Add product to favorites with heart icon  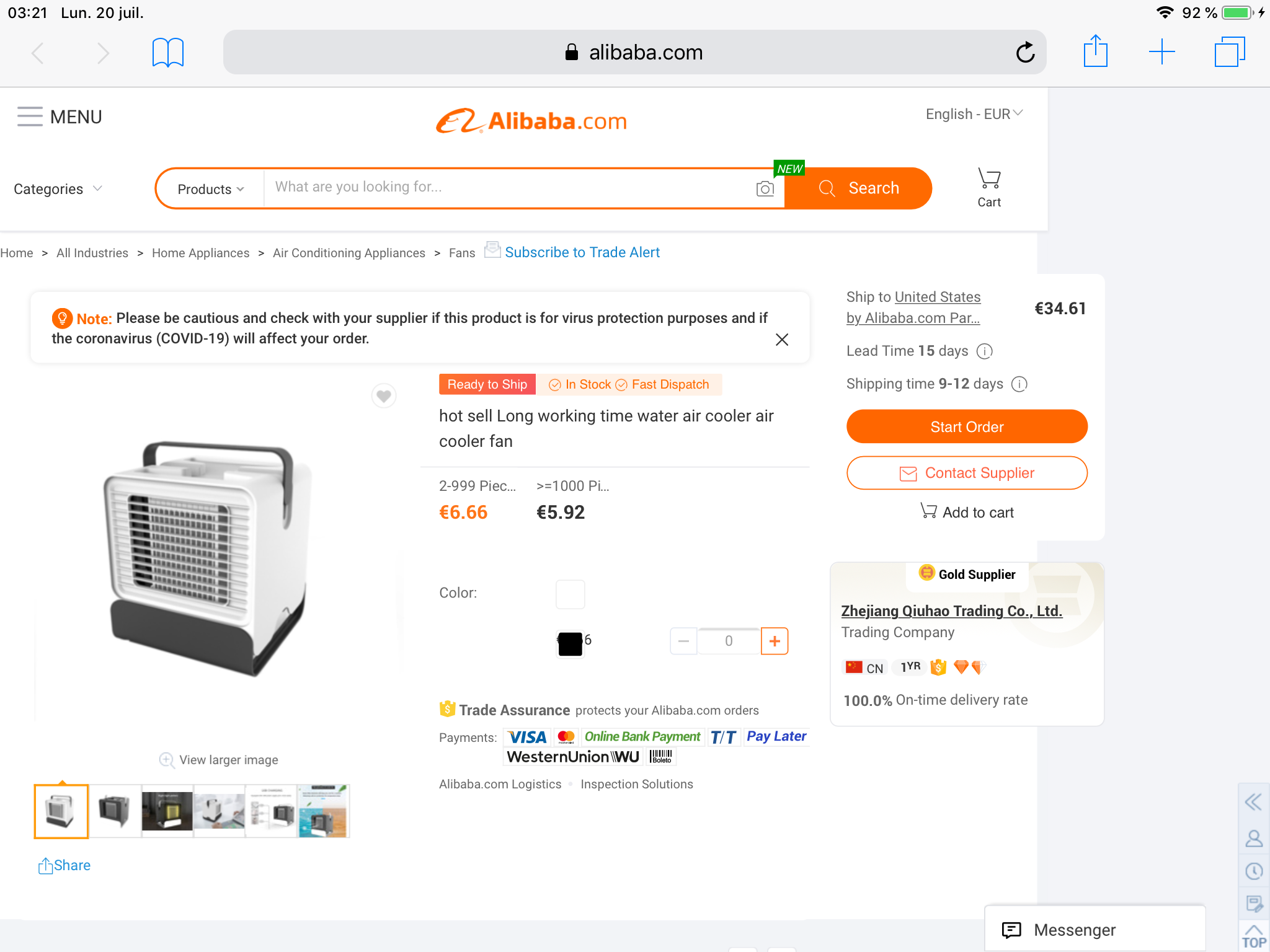[384, 395]
